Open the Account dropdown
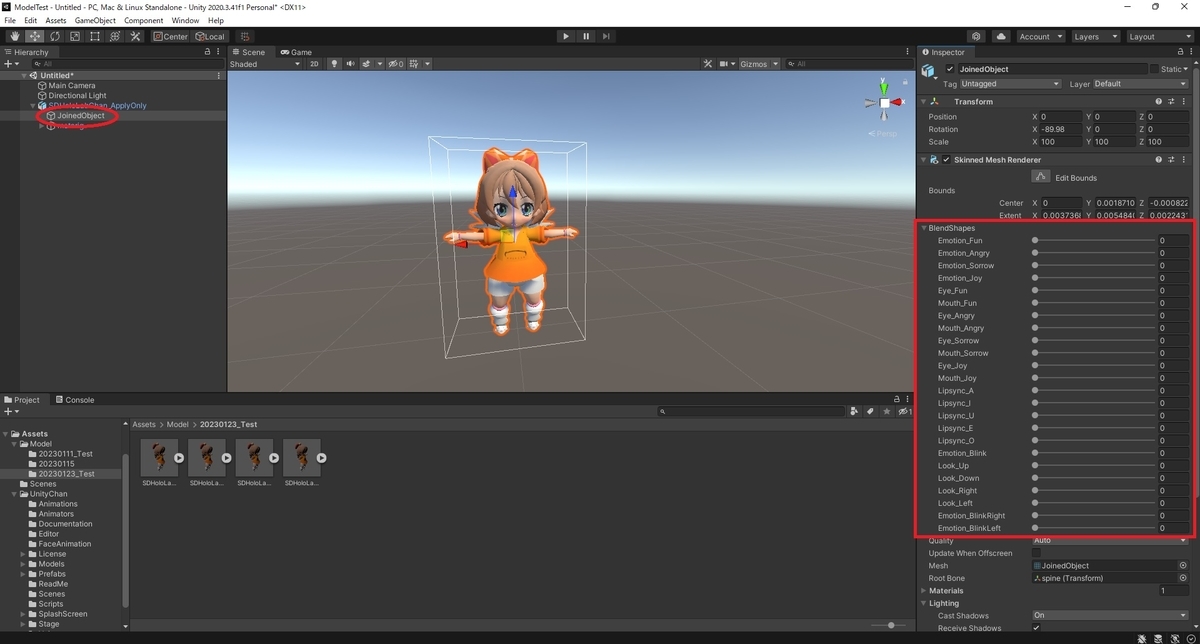 [1039, 36]
